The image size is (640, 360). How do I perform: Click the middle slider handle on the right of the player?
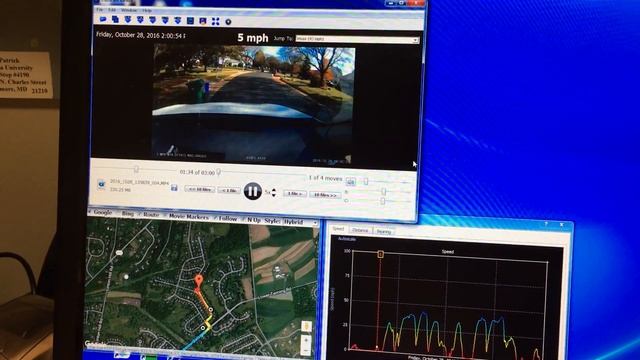tap(383, 191)
